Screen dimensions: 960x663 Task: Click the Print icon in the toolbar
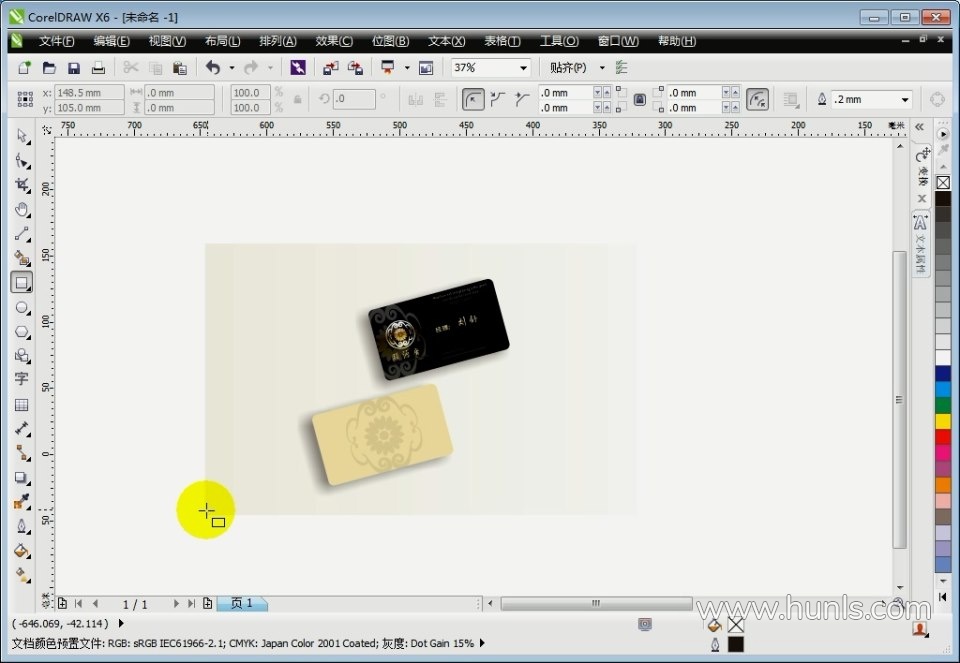pos(98,68)
